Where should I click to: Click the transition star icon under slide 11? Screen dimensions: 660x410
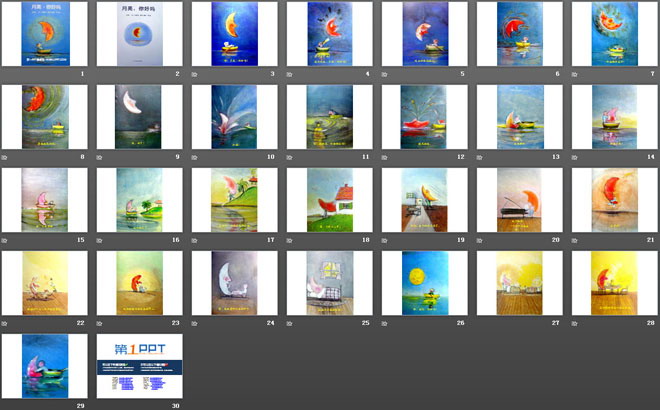pos(290,157)
